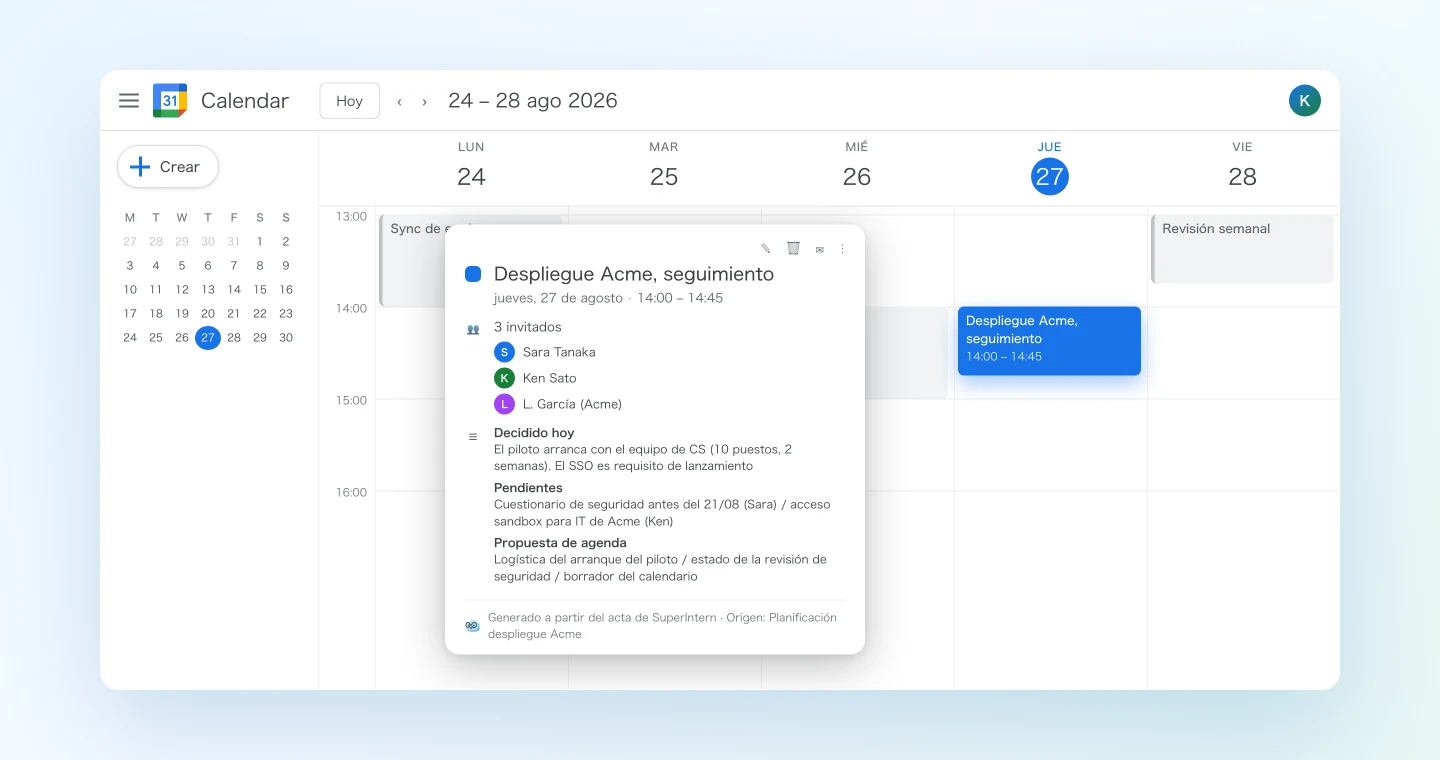Viewport: 1440px width, 760px height.
Task: Select 17 in the mini calendar
Action: coord(130,314)
